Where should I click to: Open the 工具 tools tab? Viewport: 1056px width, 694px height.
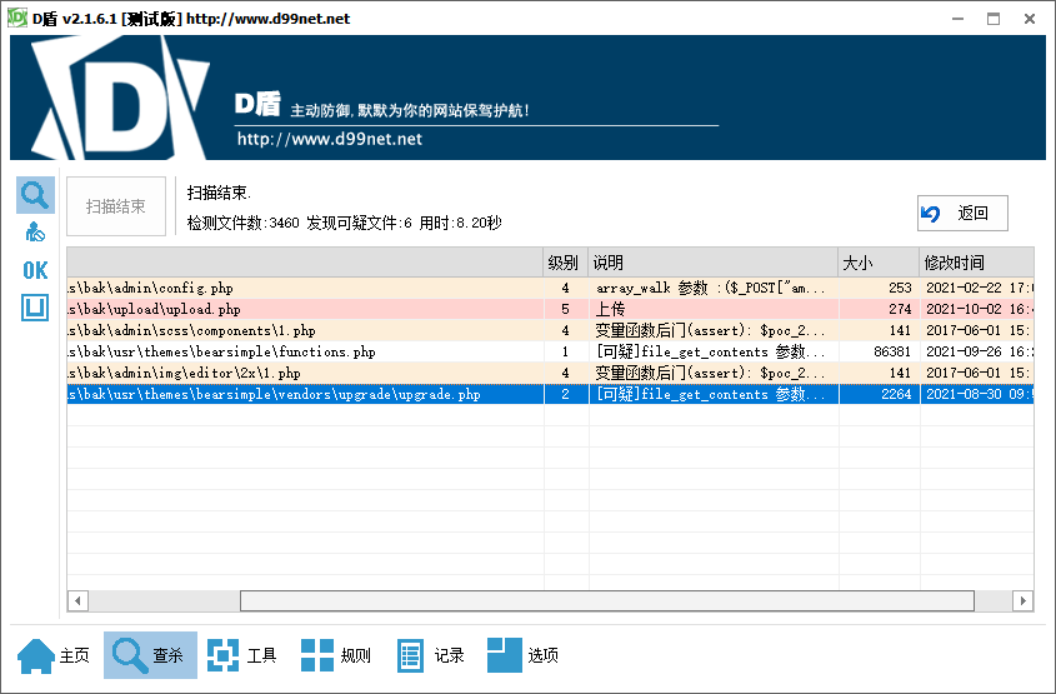242,655
